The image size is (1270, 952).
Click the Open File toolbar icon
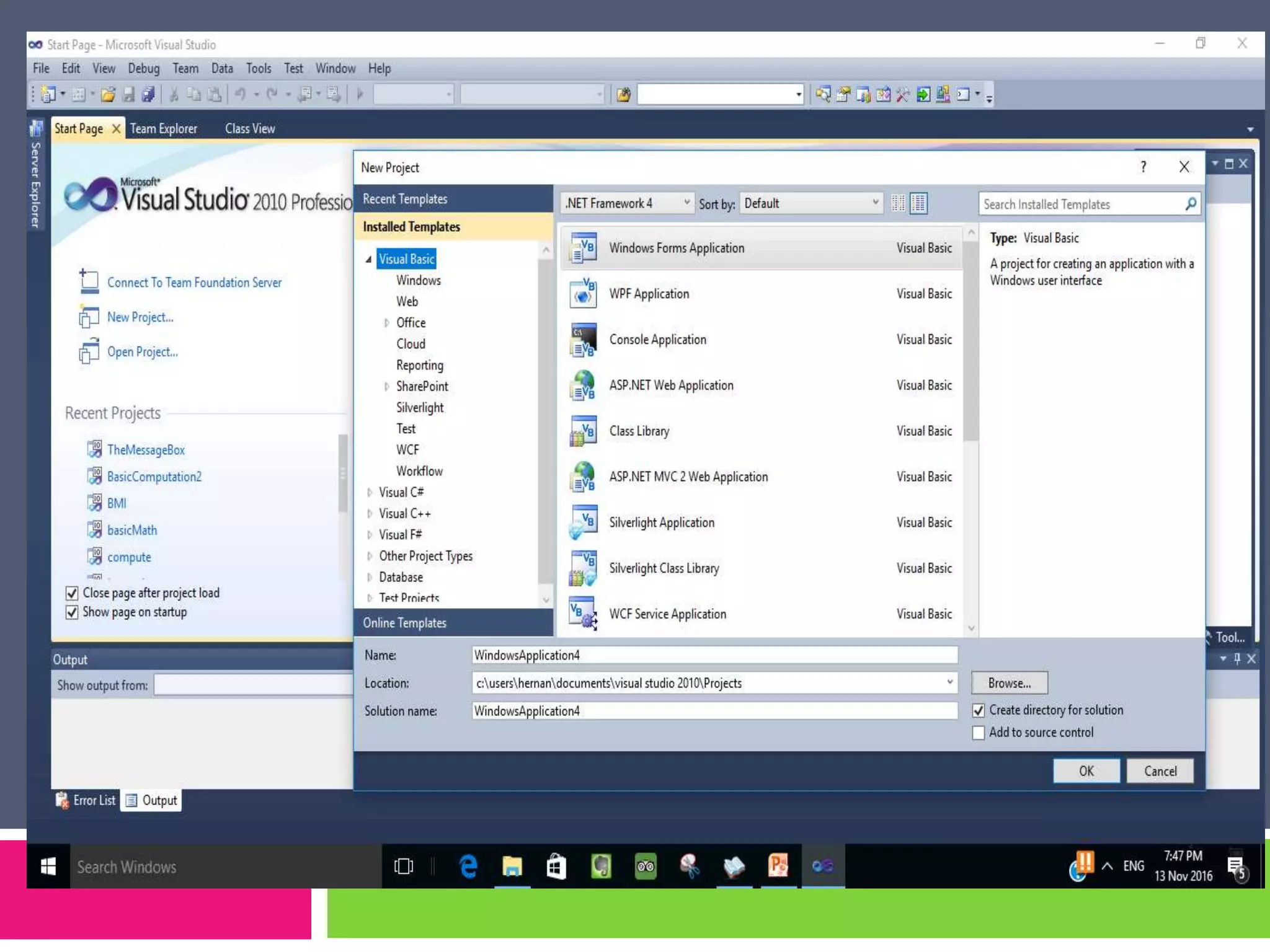108,94
